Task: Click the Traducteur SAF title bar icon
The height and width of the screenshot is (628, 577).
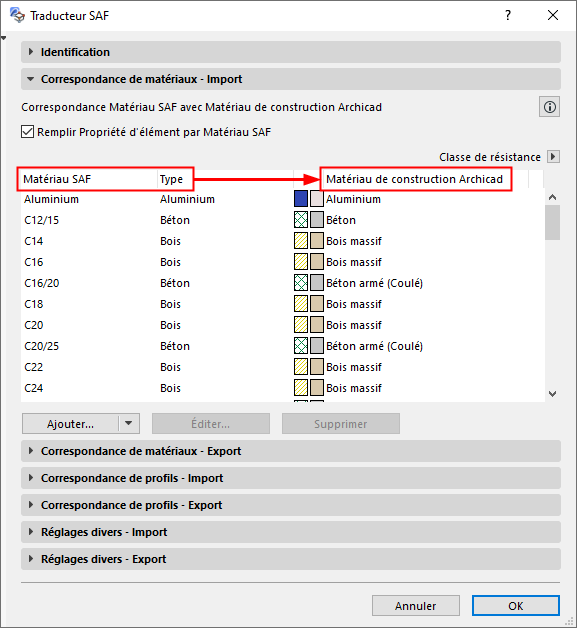Action: (x=17, y=15)
